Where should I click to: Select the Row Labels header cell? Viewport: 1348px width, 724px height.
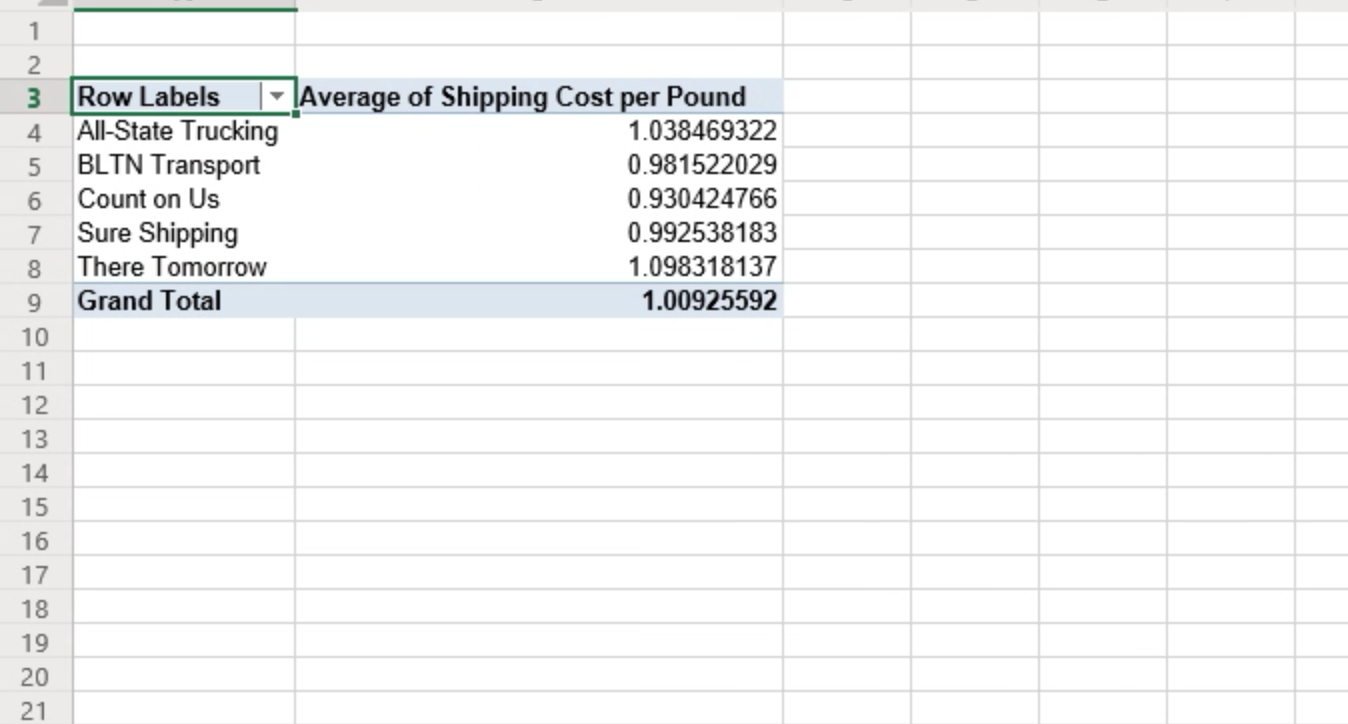184,97
